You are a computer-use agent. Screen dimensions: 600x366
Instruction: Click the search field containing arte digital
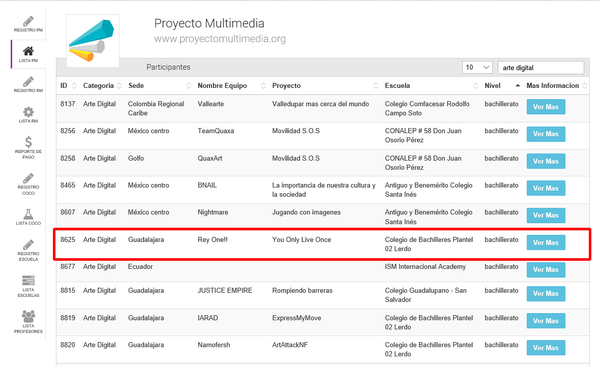click(541, 67)
